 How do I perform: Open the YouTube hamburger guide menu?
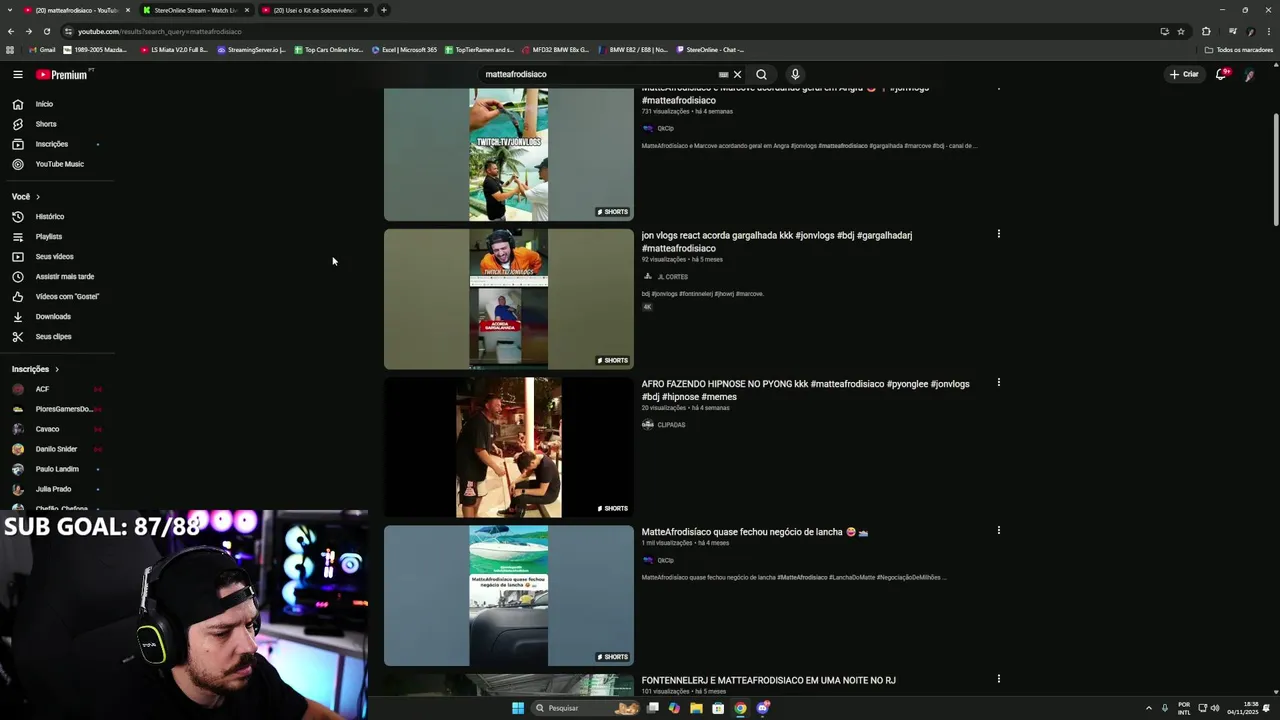point(17,74)
